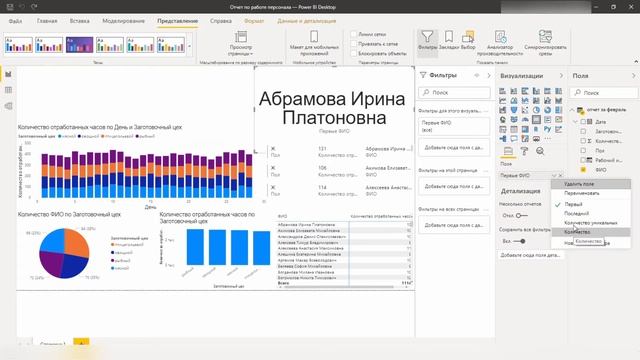Choose Переименовать in context menu
The width and height of the screenshot is (640, 360).
pyautogui.click(x=591, y=193)
